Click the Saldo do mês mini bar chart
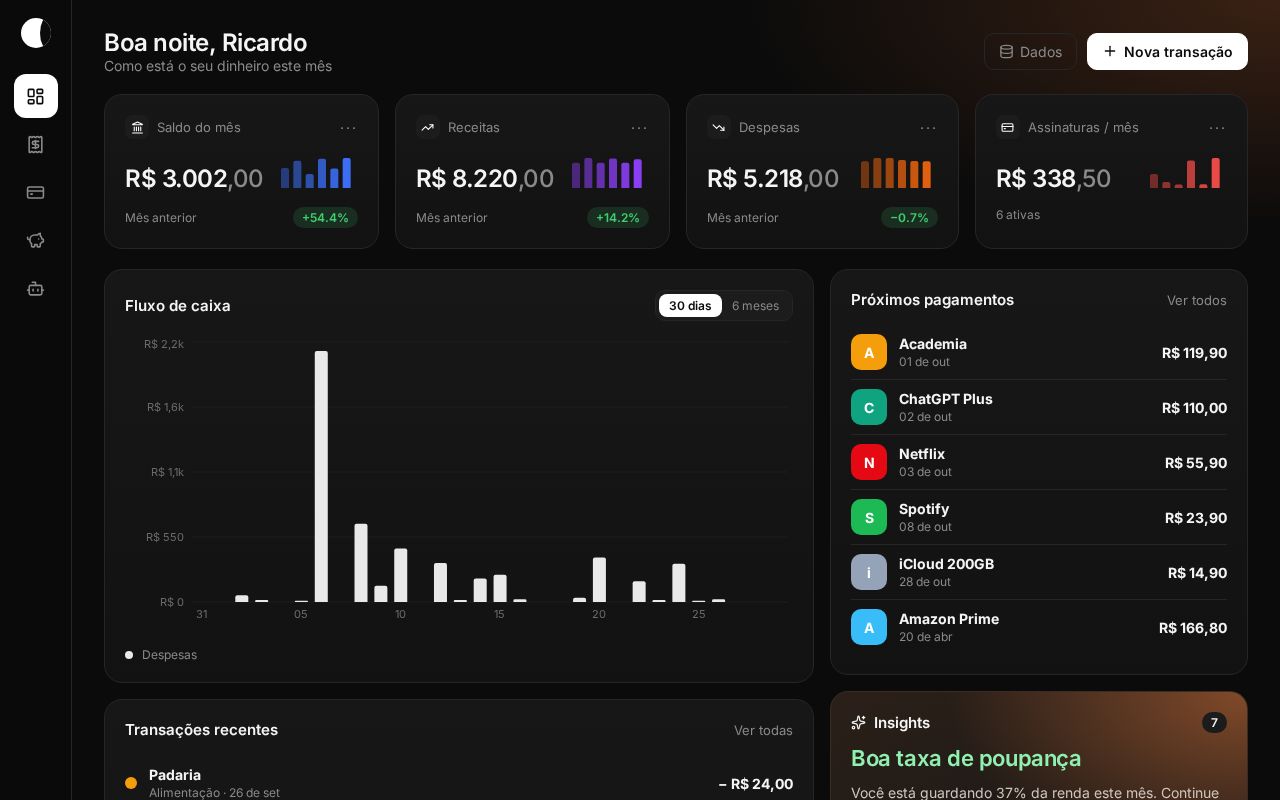This screenshot has height=800, width=1280. coord(316,173)
